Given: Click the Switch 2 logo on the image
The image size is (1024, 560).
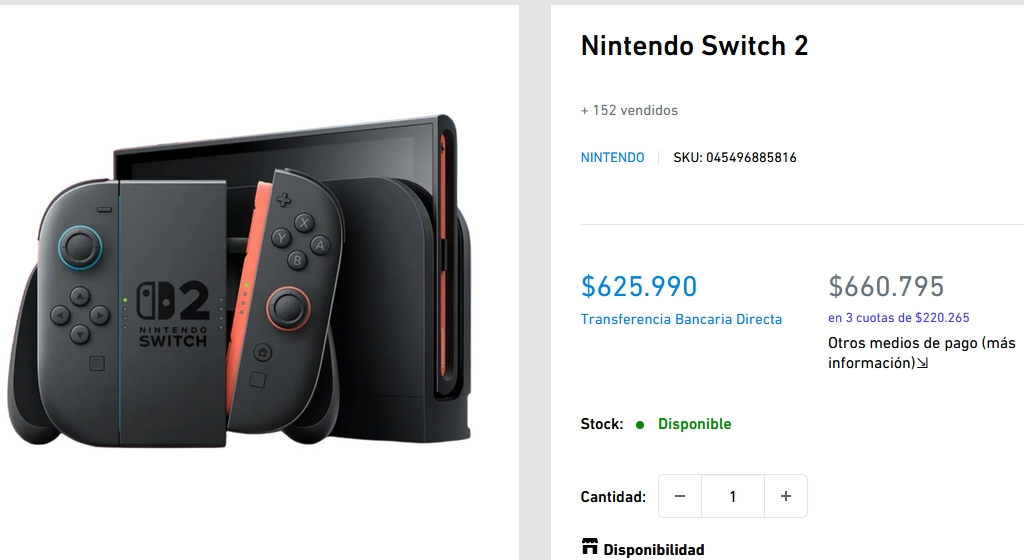Looking at the screenshot, I should point(172,313).
